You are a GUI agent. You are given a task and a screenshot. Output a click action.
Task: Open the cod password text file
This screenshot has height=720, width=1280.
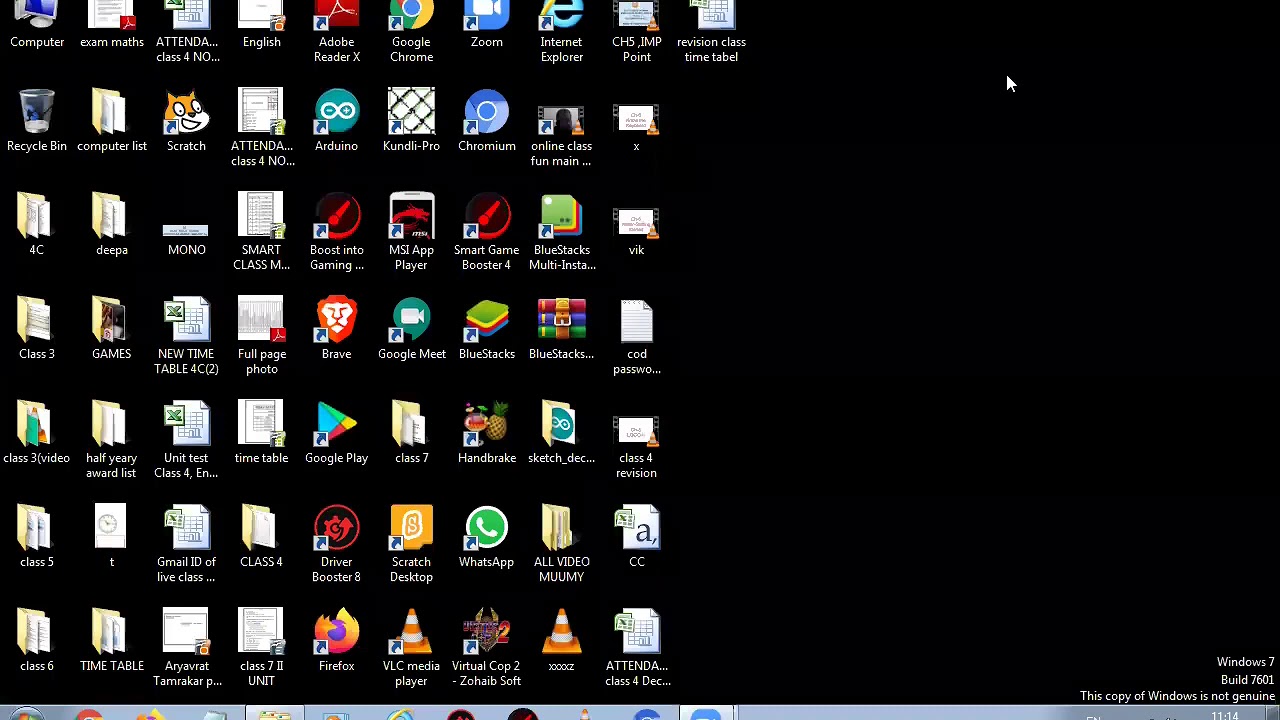[x=636, y=336]
